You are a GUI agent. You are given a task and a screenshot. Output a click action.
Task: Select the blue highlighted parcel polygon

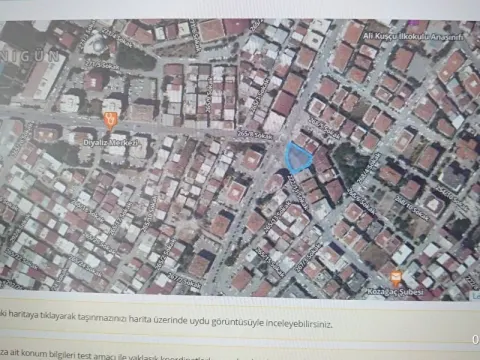click(x=297, y=158)
